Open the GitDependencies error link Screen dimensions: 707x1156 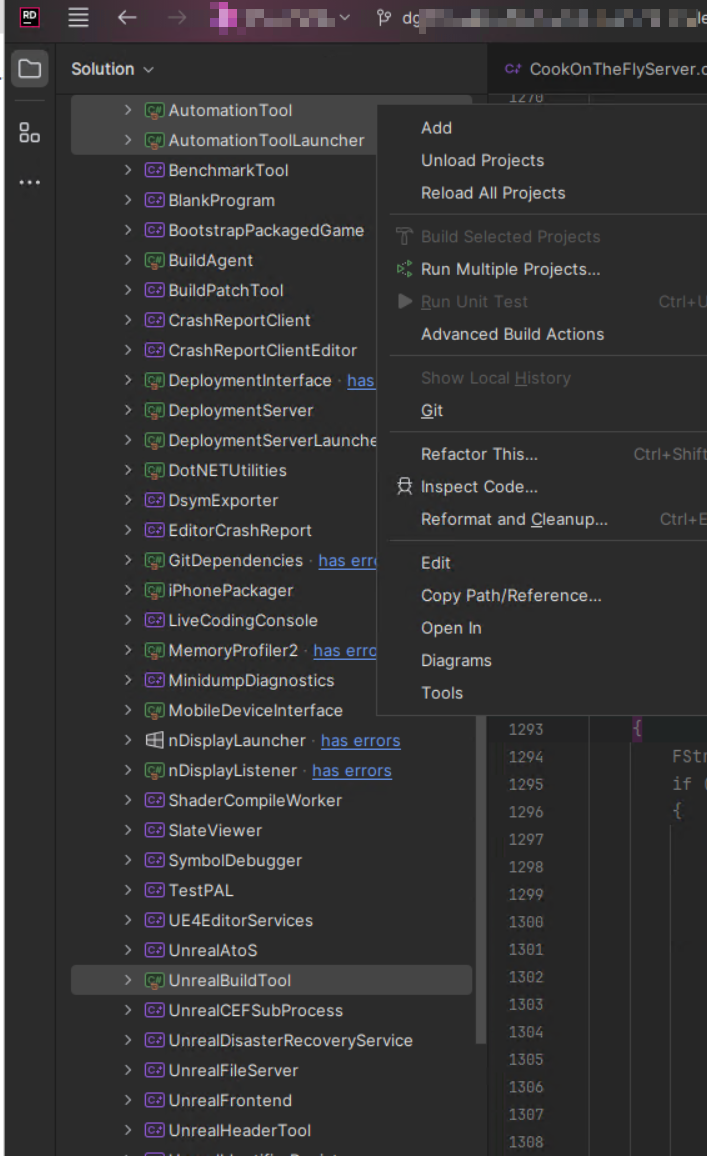tap(347, 560)
